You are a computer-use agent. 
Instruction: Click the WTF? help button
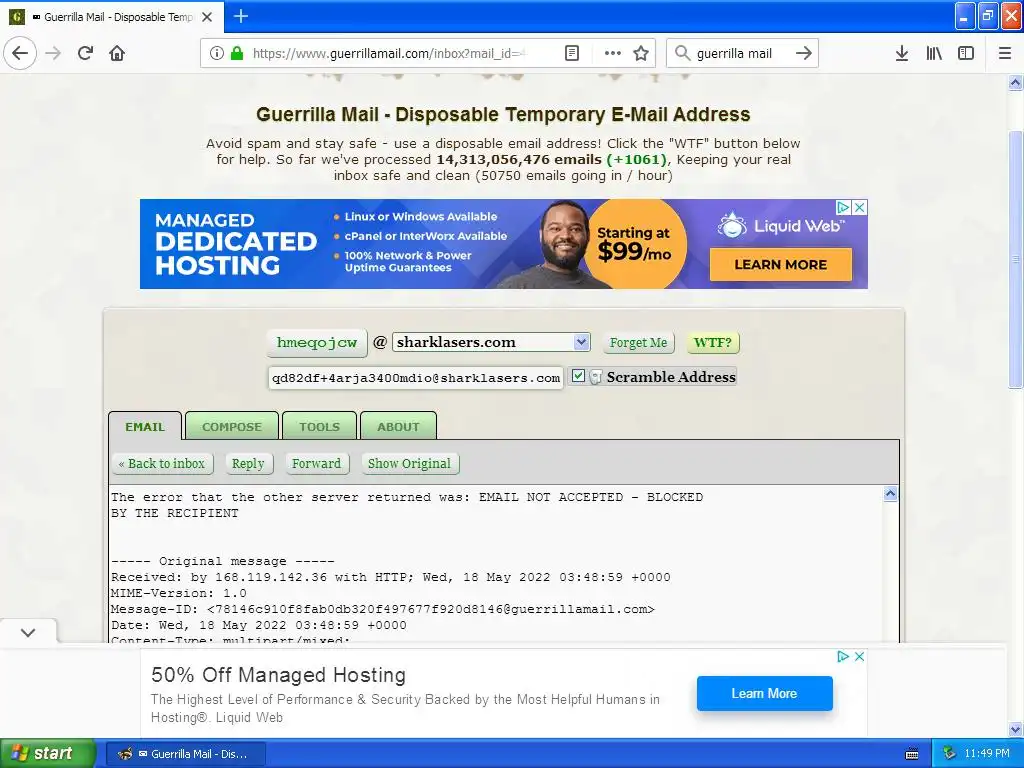coord(712,343)
